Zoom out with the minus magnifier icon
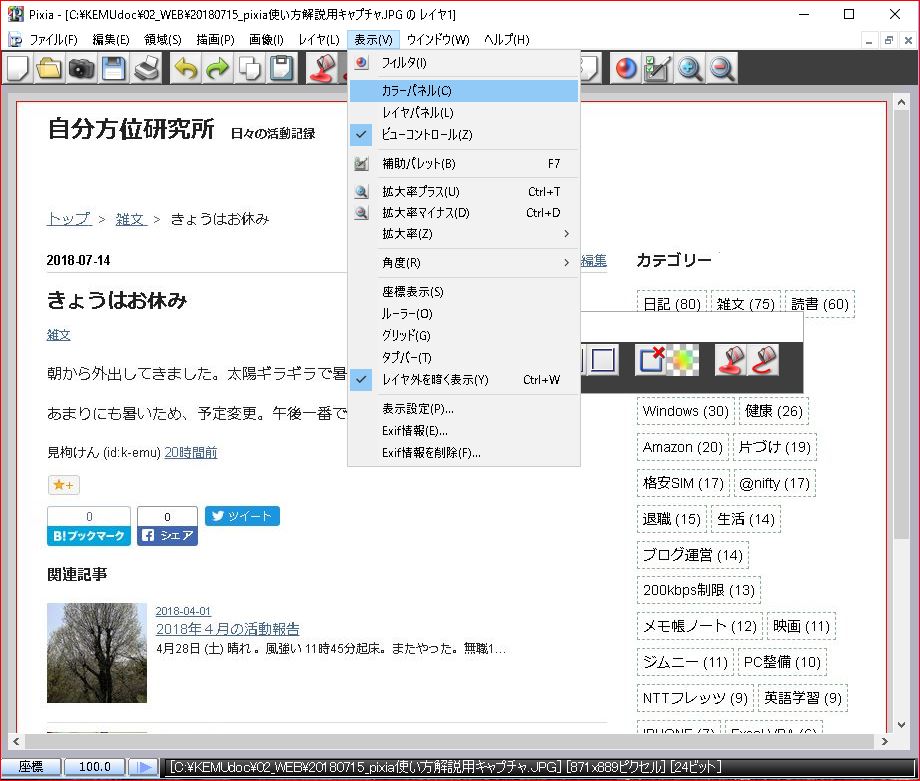The height and width of the screenshot is (781, 920). (722, 68)
